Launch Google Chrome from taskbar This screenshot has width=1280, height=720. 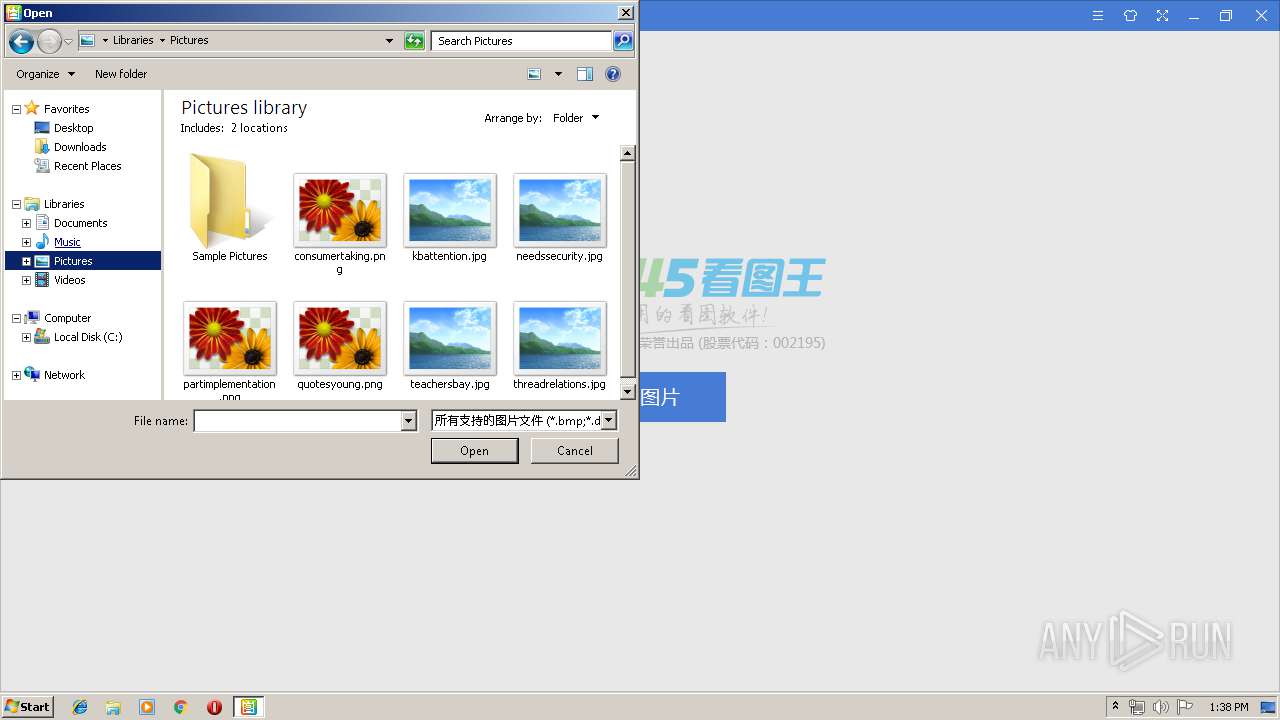[181, 707]
